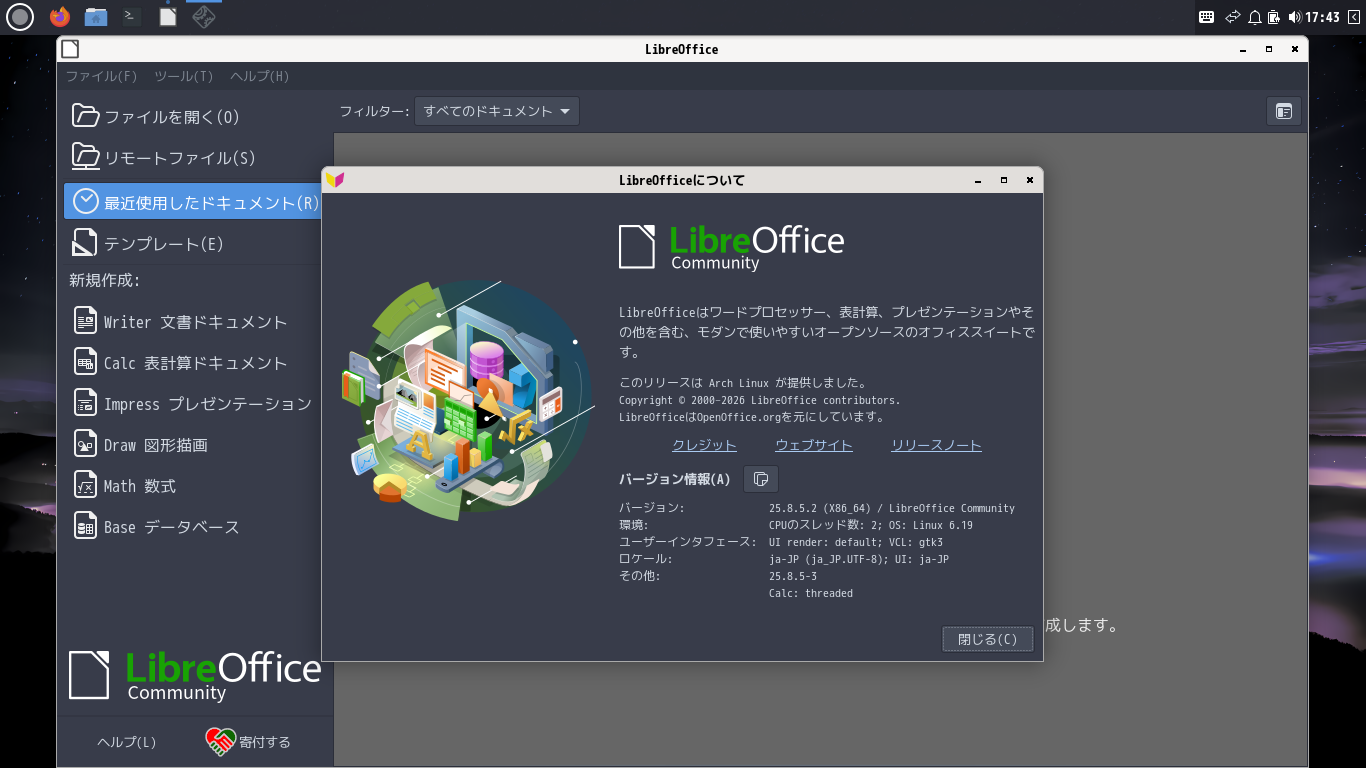Click リモートファイル(S) in Start Center
The image size is (1366, 768).
point(192,157)
